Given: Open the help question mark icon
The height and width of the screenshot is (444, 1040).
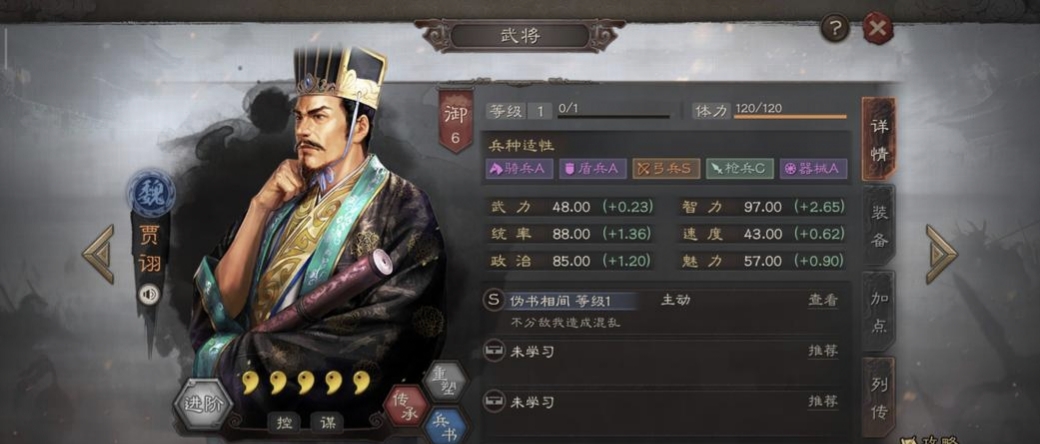Looking at the screenshot, I should (x=835, y=29).
